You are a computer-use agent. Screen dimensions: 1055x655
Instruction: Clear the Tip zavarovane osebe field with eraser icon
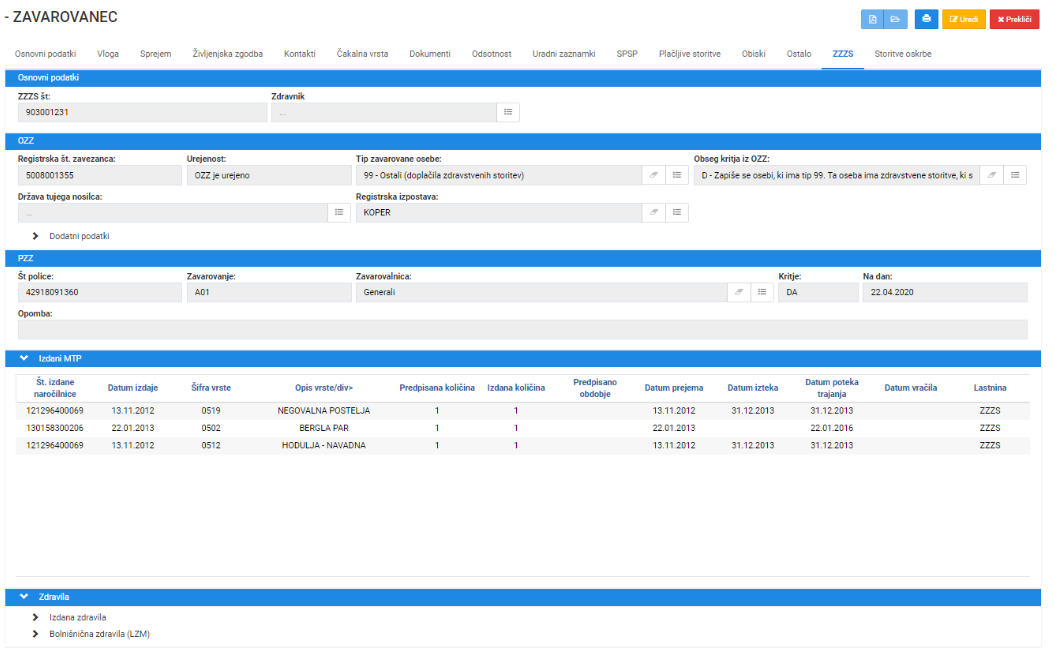[653, 175]
